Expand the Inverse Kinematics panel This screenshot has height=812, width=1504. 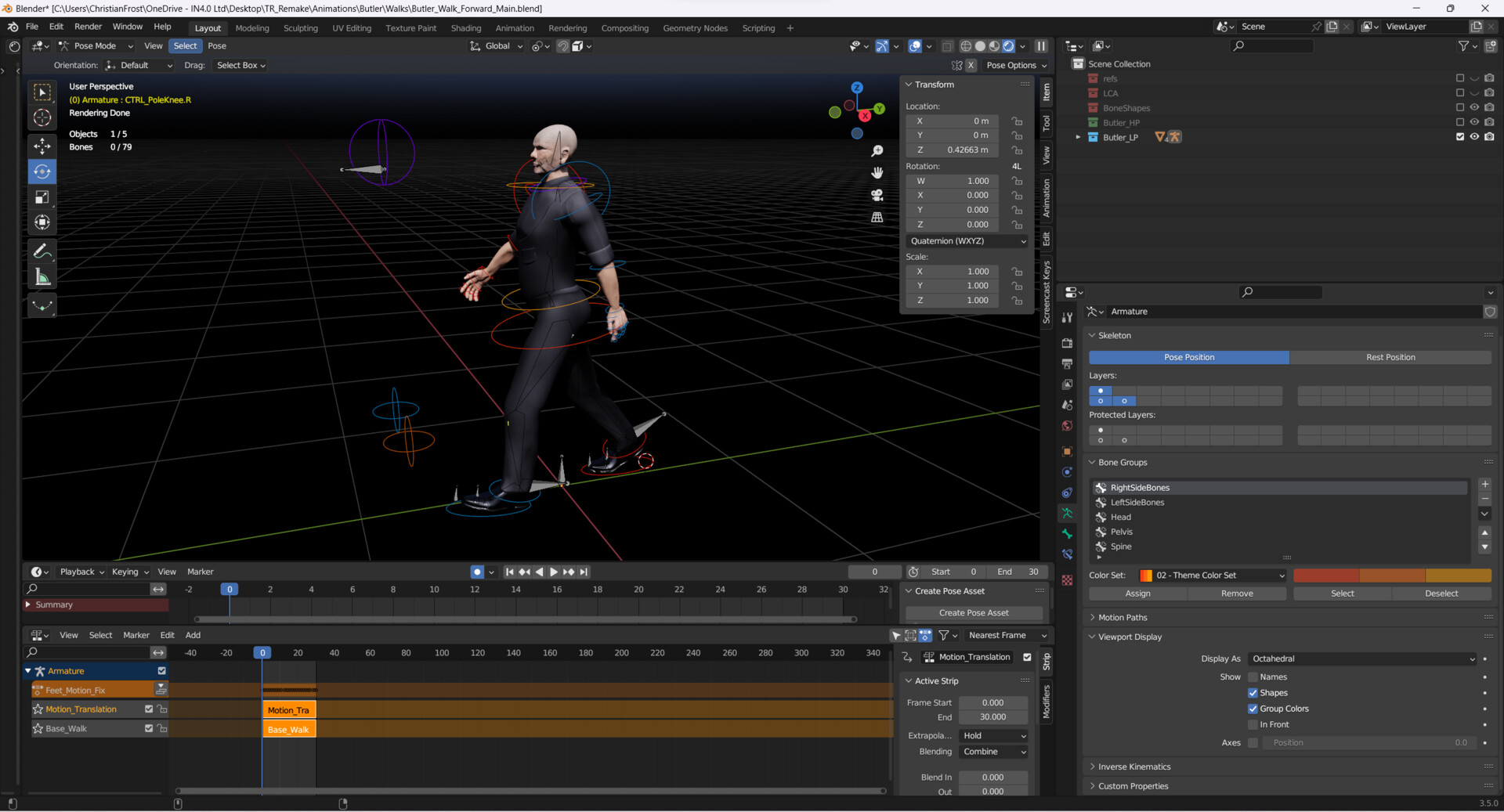click(x=1133, y=767)
